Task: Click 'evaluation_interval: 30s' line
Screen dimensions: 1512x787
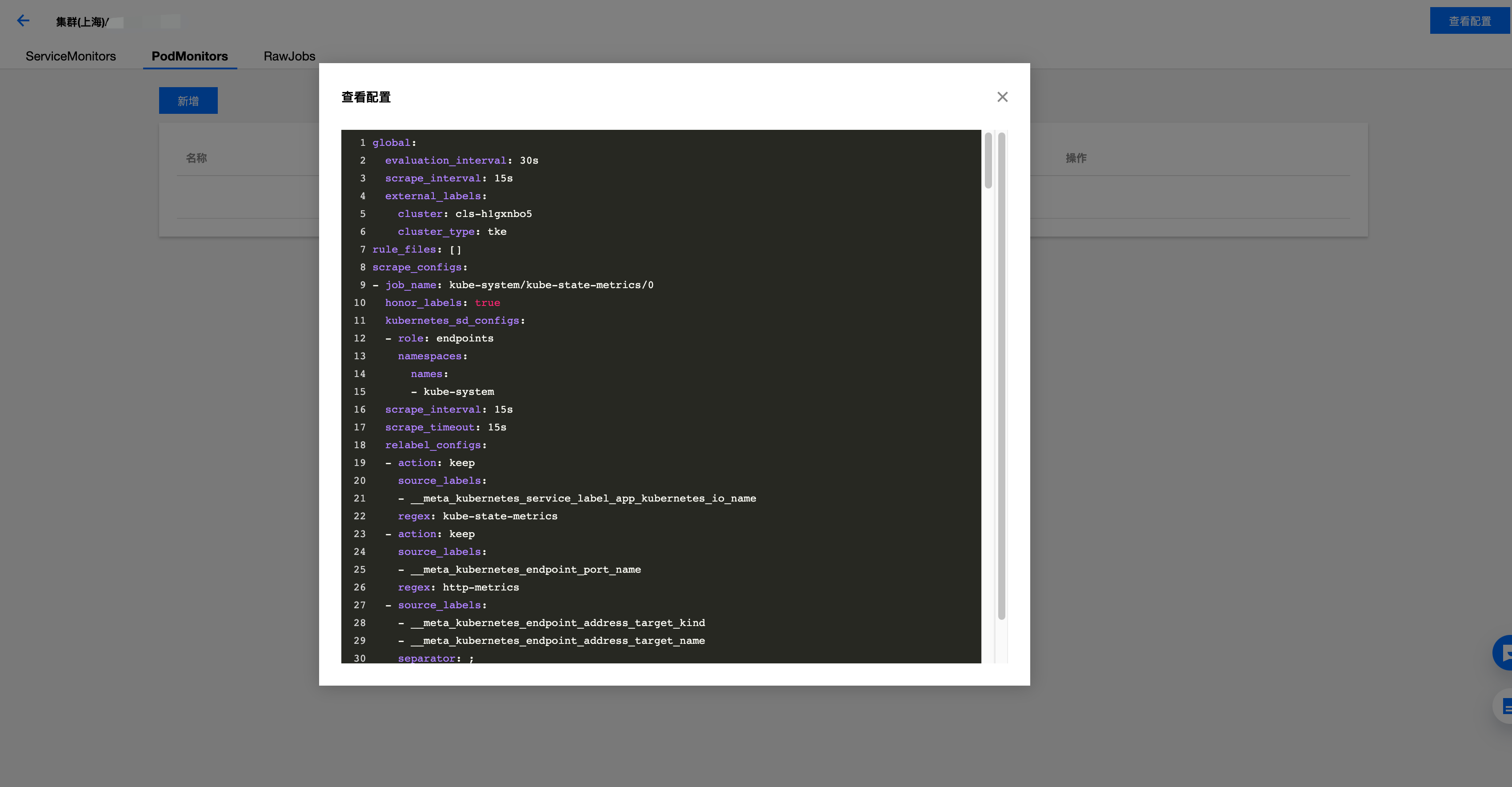Action: [461, 161]
